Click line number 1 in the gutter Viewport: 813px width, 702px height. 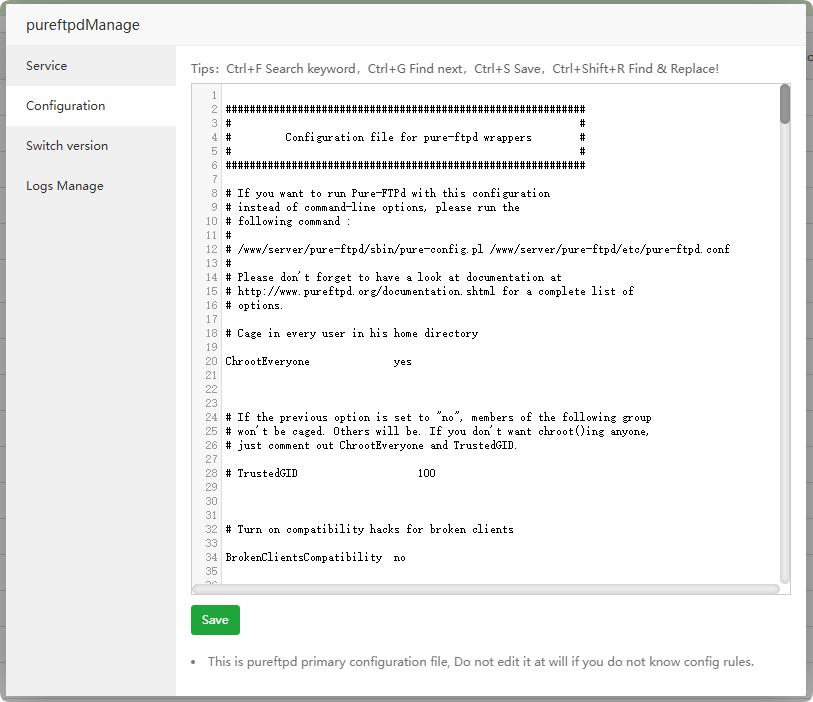214,96
